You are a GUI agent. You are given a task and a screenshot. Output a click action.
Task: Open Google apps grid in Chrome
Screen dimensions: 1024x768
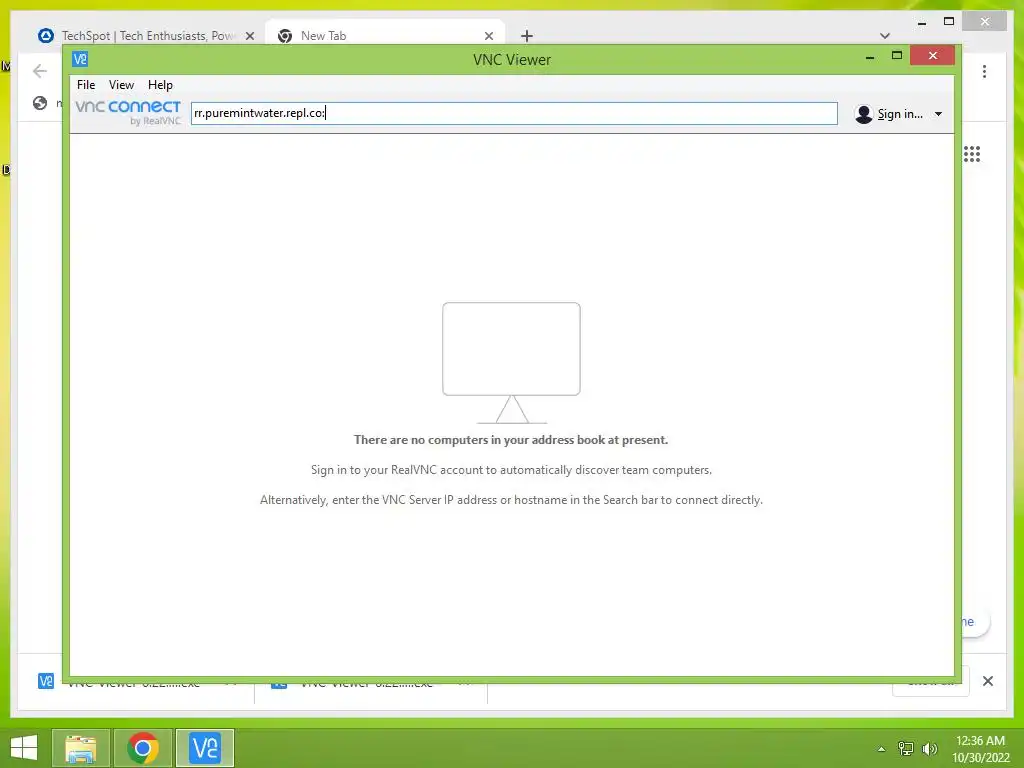[x=972, y=154]
